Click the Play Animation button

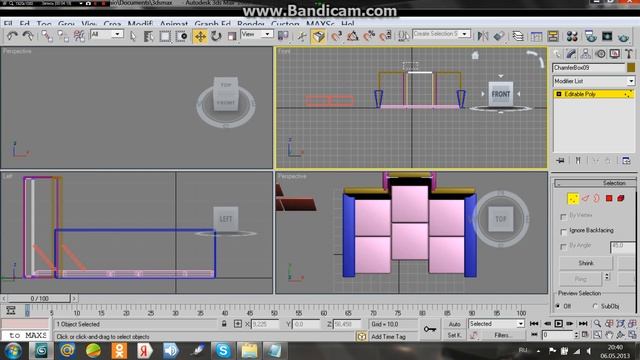coord(558,324)
